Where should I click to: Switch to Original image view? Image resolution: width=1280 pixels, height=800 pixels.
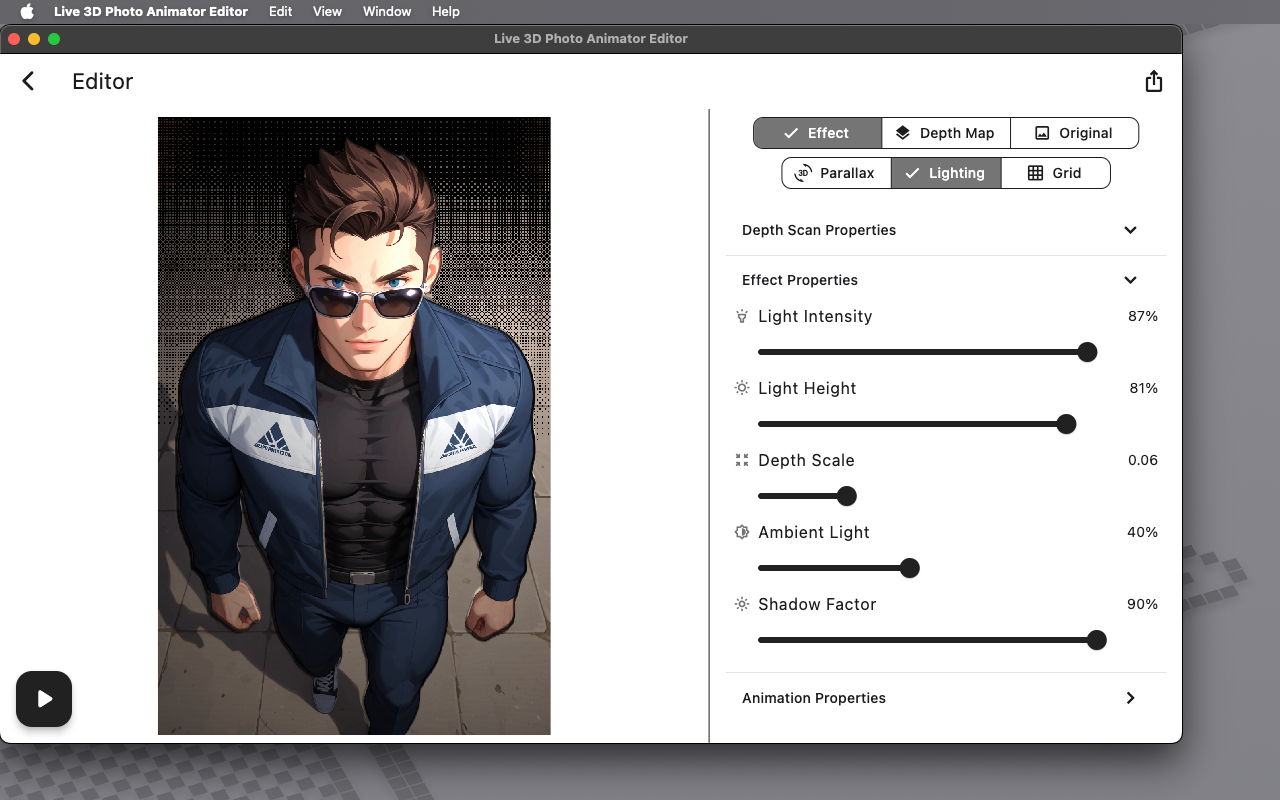click(x=1075, y=133)
